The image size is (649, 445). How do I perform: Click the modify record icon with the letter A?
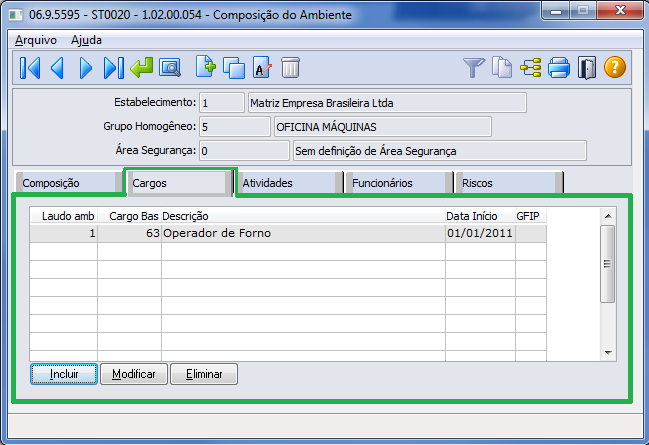[262, 67]
